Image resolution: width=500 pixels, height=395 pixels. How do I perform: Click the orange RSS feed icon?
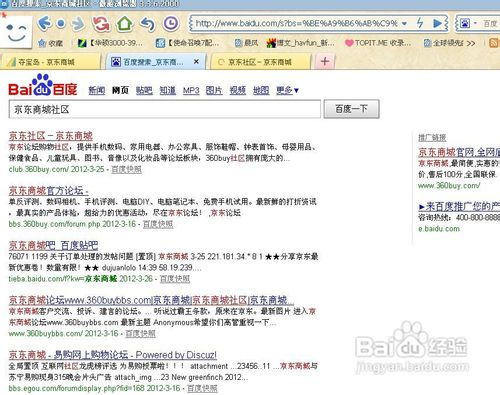494,43
